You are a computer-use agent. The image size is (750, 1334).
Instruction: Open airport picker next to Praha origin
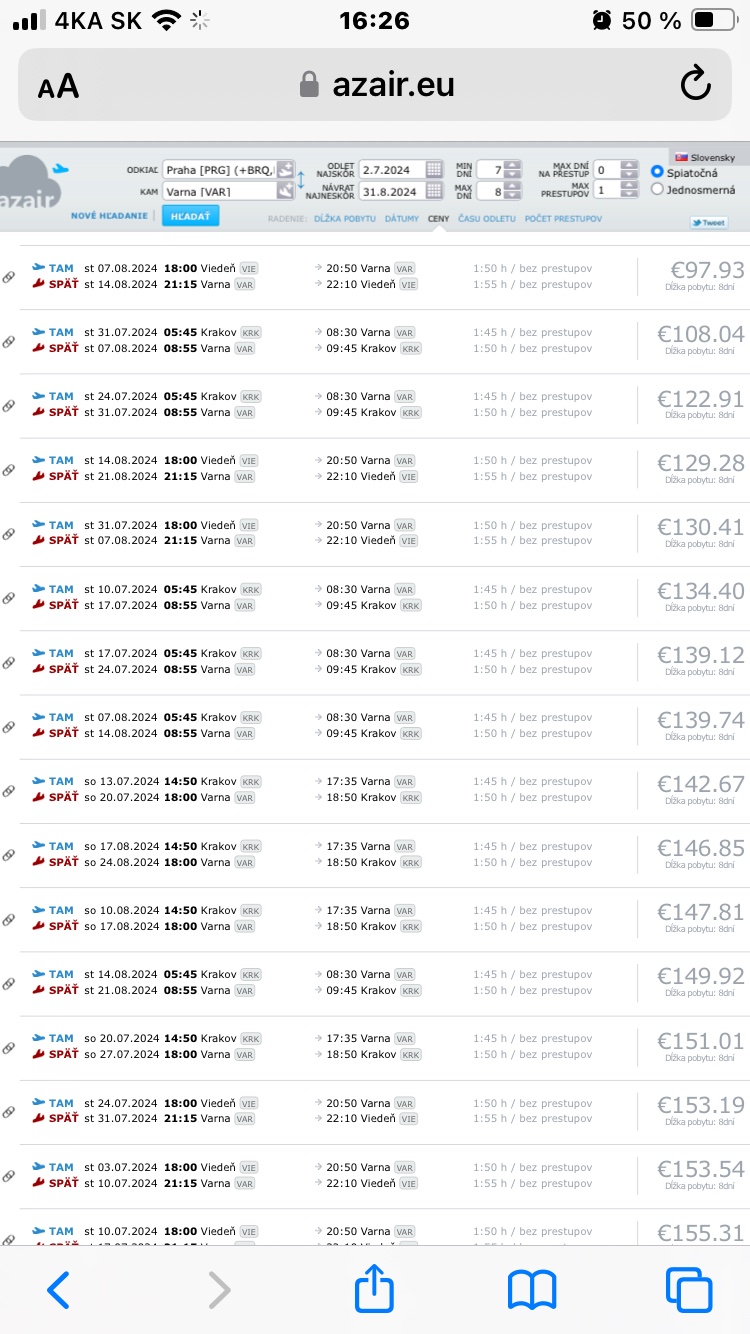pos(285,169)
